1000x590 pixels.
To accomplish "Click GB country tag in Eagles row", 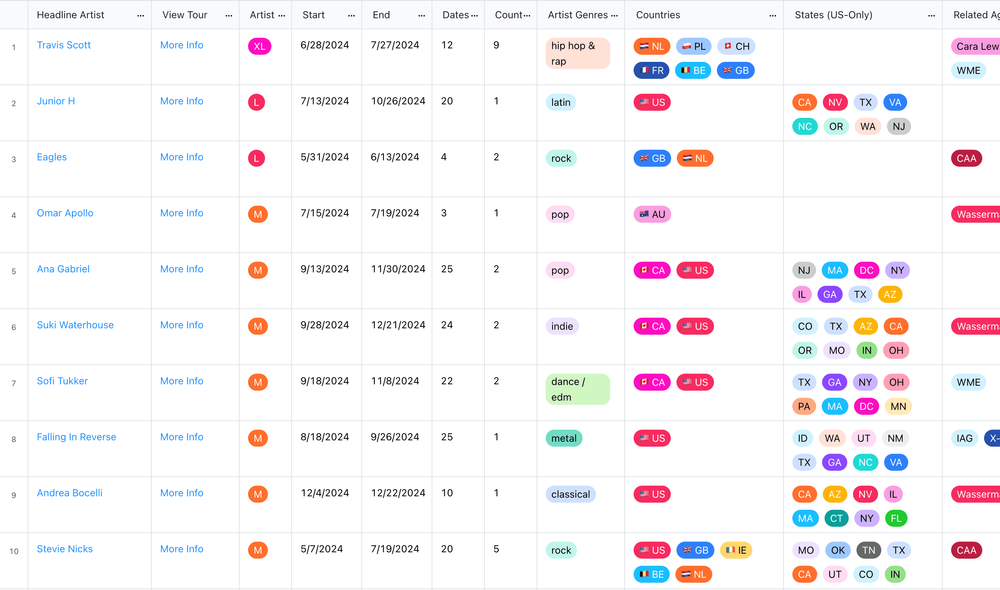I will pyautogui.click(x=652, y=158).
